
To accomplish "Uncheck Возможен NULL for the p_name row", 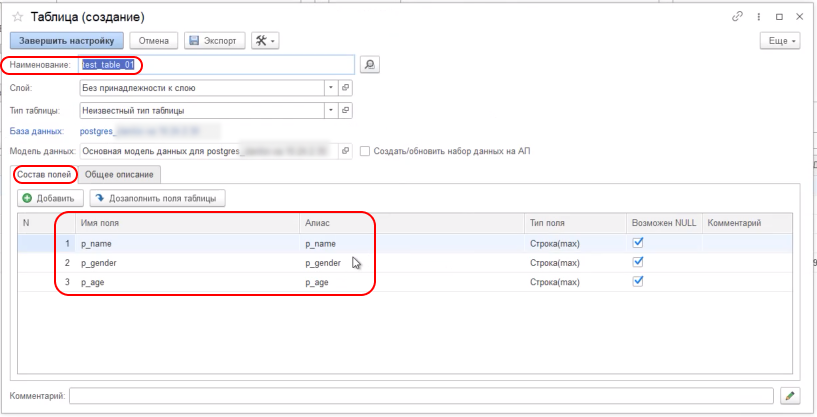I will point(638,242).
